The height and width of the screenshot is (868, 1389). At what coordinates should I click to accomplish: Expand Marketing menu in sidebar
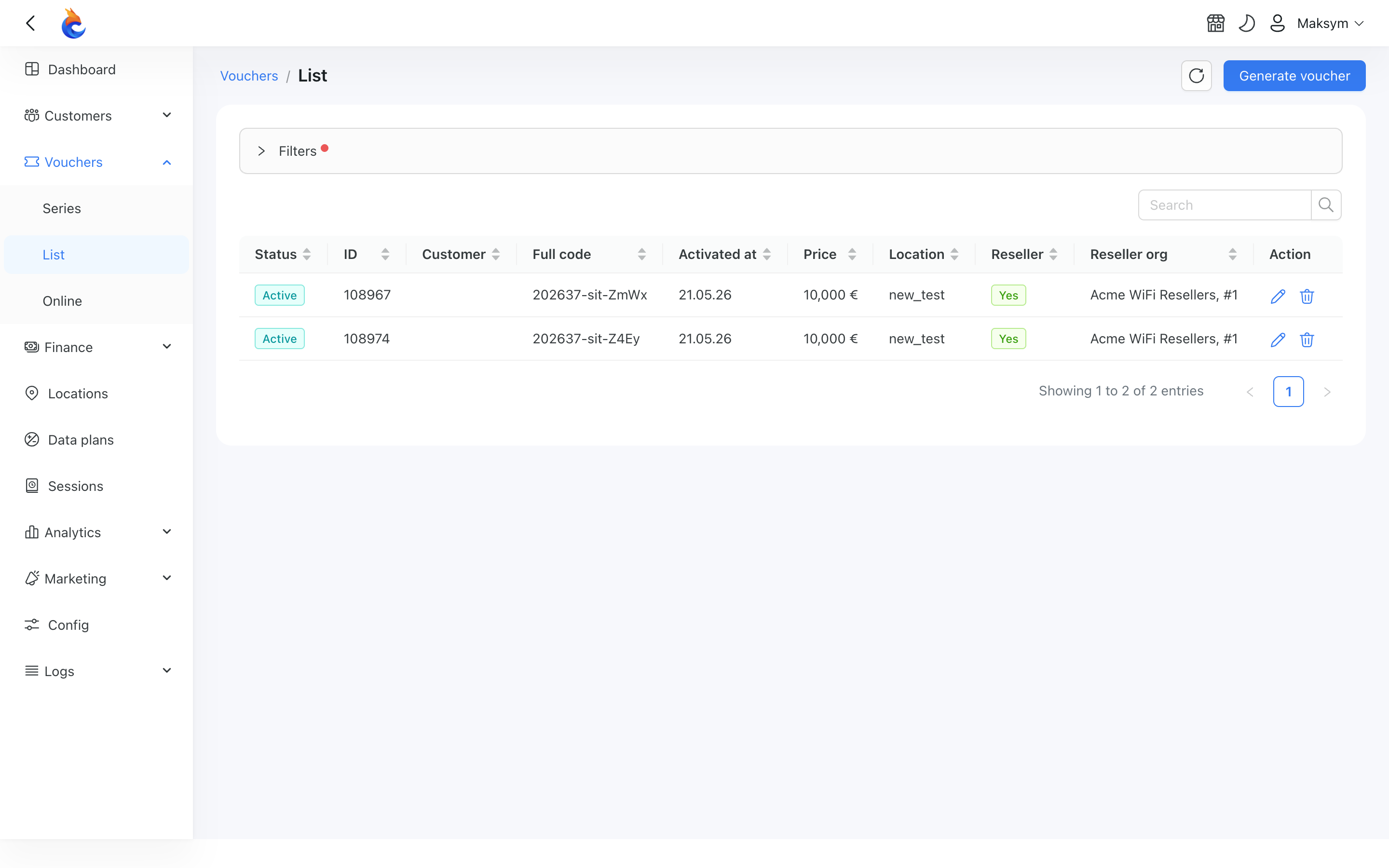(x=96, y=579)
